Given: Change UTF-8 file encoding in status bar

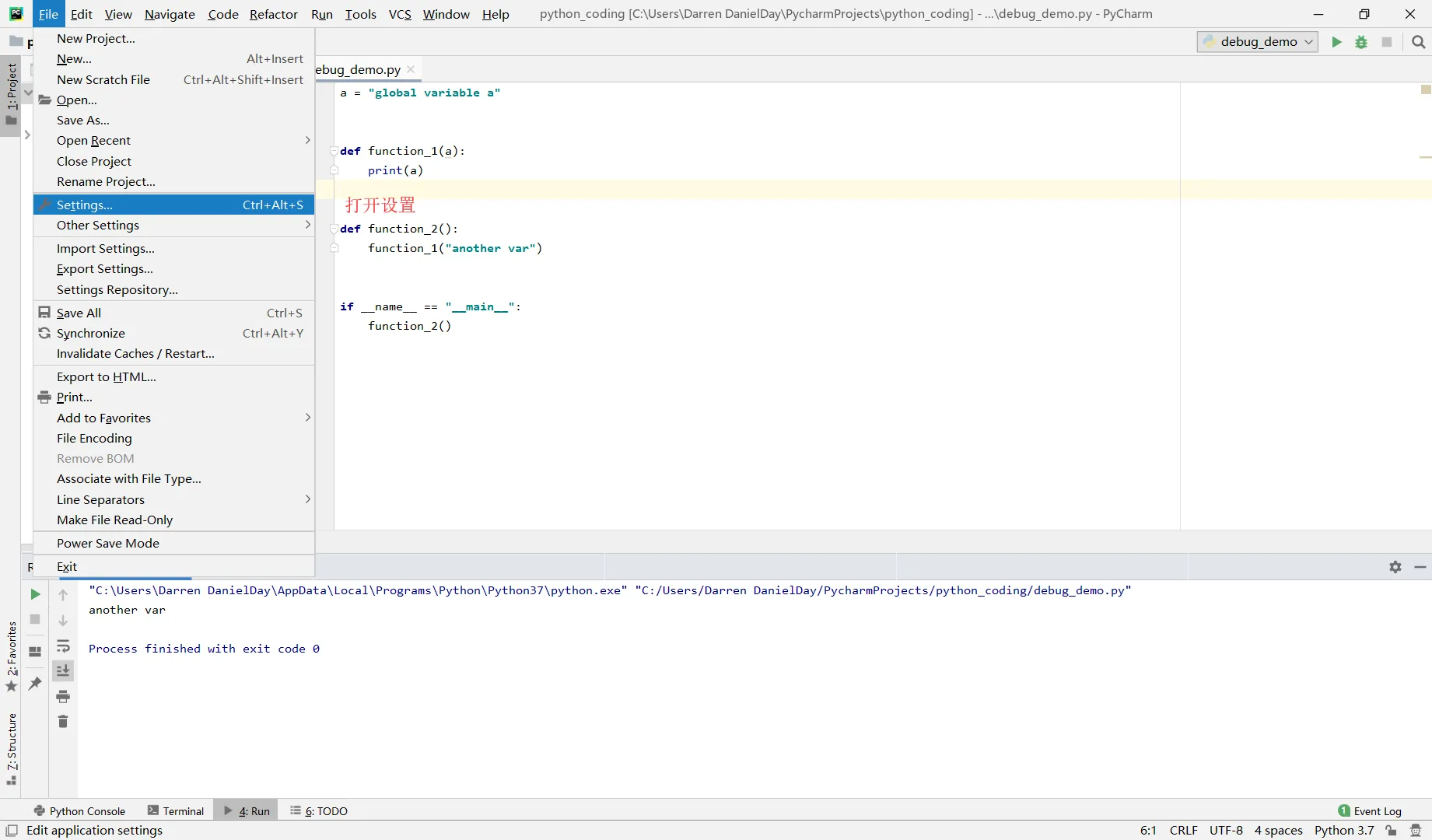Looking at the screenshot, I should point(1226,830).
